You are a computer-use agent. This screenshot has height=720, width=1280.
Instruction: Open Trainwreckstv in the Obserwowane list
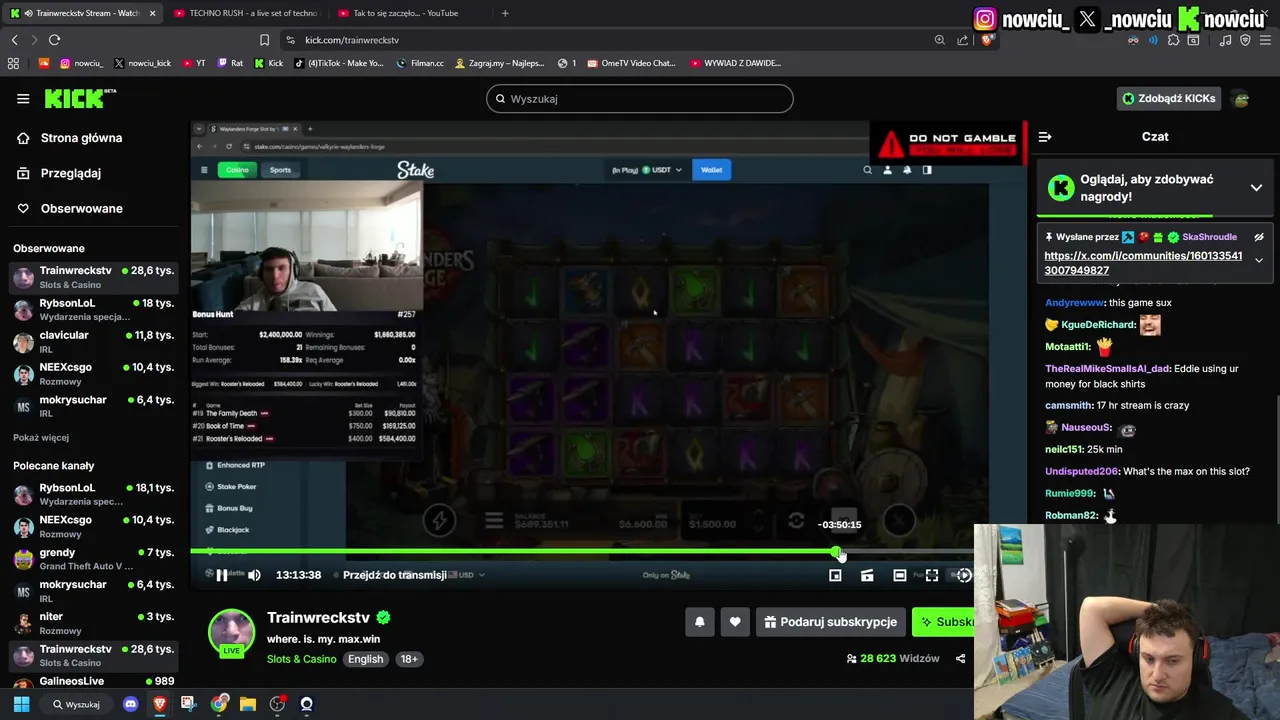(94, 277)
